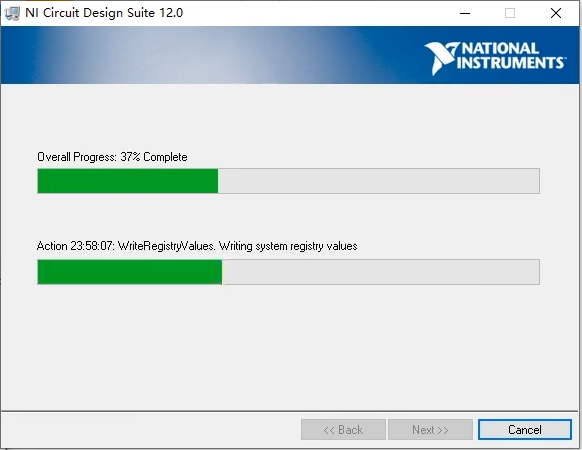This screenshot has height=450, width=582.
Task: Click the "Writing system registry values" text
Action: click(x=288, y=246)
